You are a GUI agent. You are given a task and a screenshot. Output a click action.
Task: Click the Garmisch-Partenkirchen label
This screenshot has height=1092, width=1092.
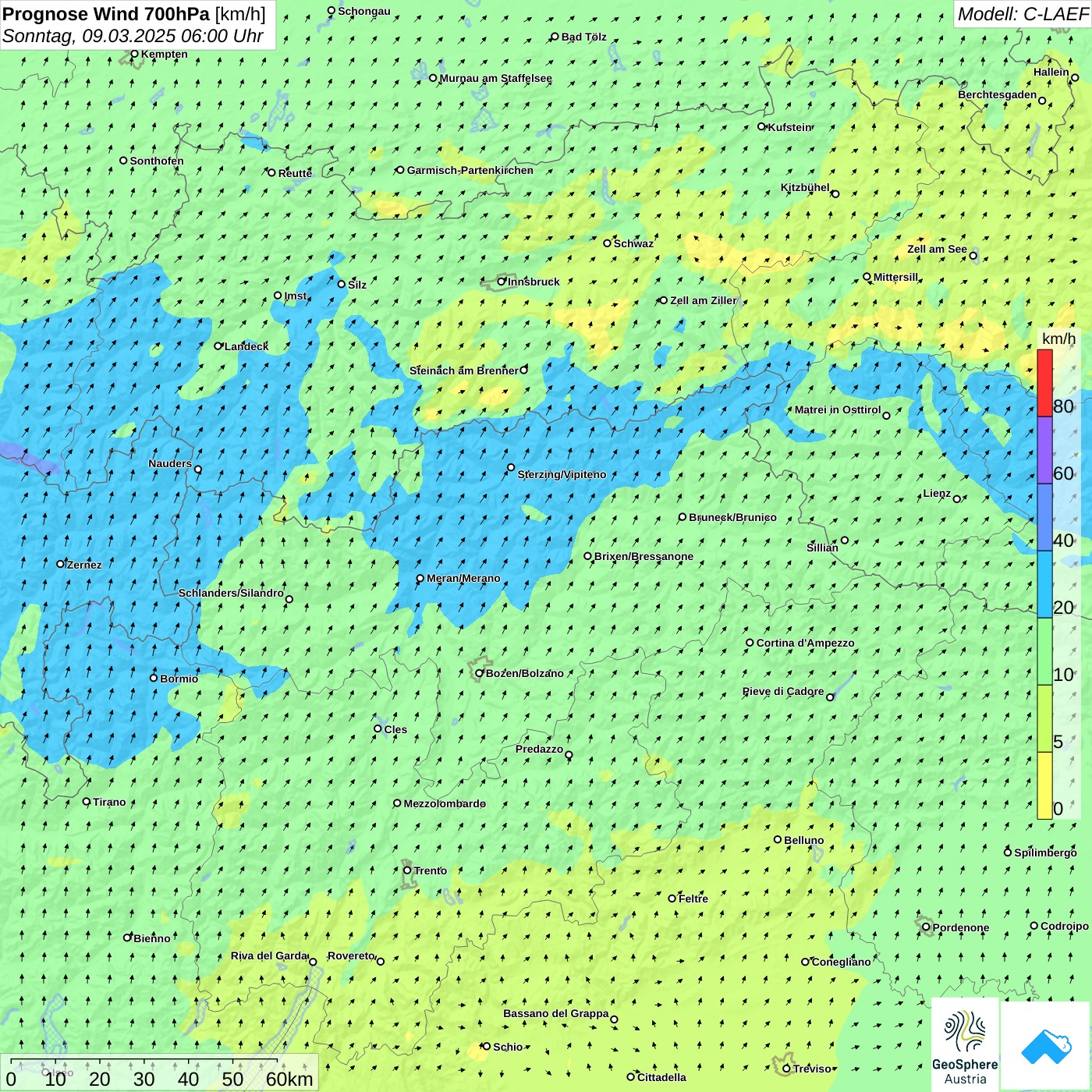pos(470,170)
